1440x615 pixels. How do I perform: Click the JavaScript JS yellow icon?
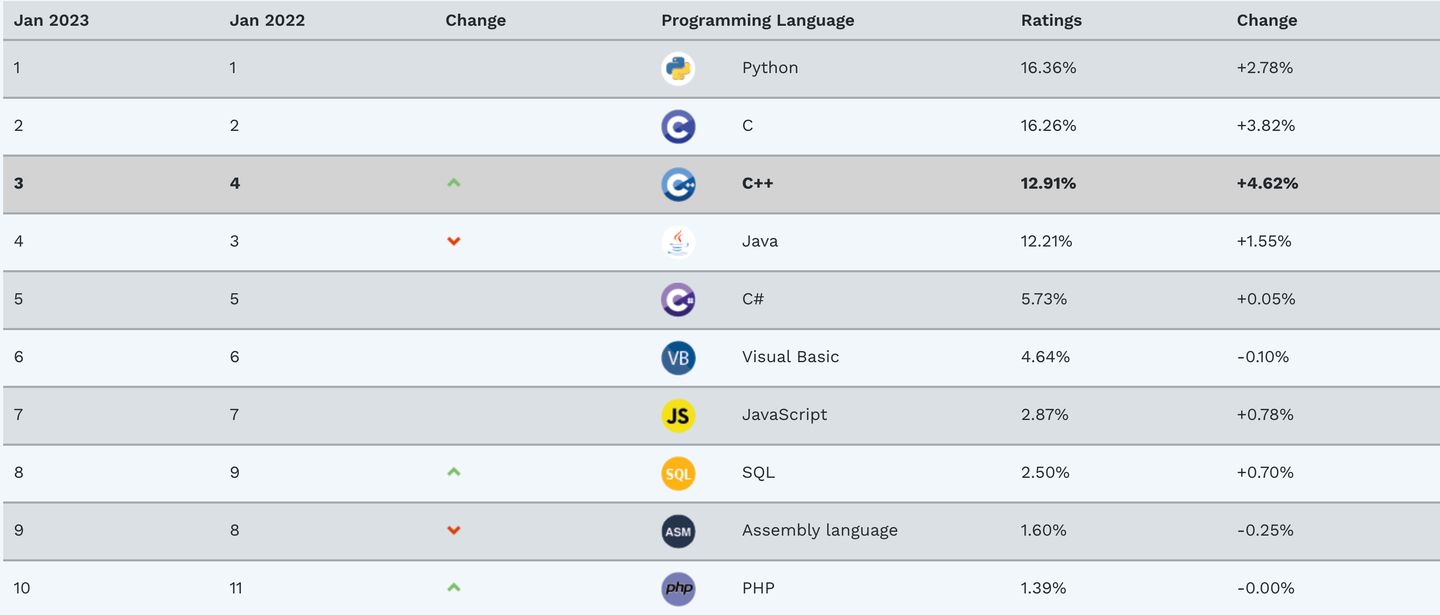(678, 415)
